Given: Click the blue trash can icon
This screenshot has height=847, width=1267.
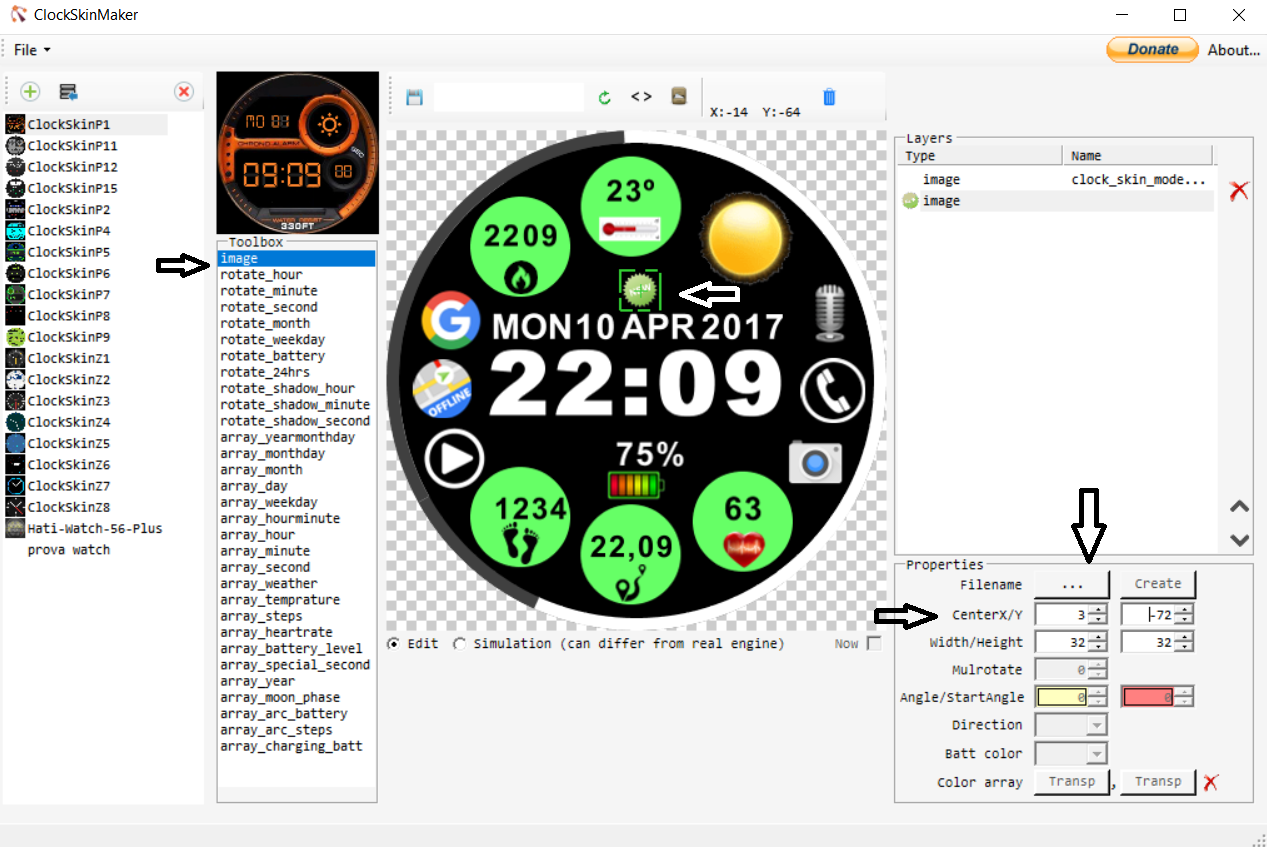Looking at the screenshot, I should [829, 97].
